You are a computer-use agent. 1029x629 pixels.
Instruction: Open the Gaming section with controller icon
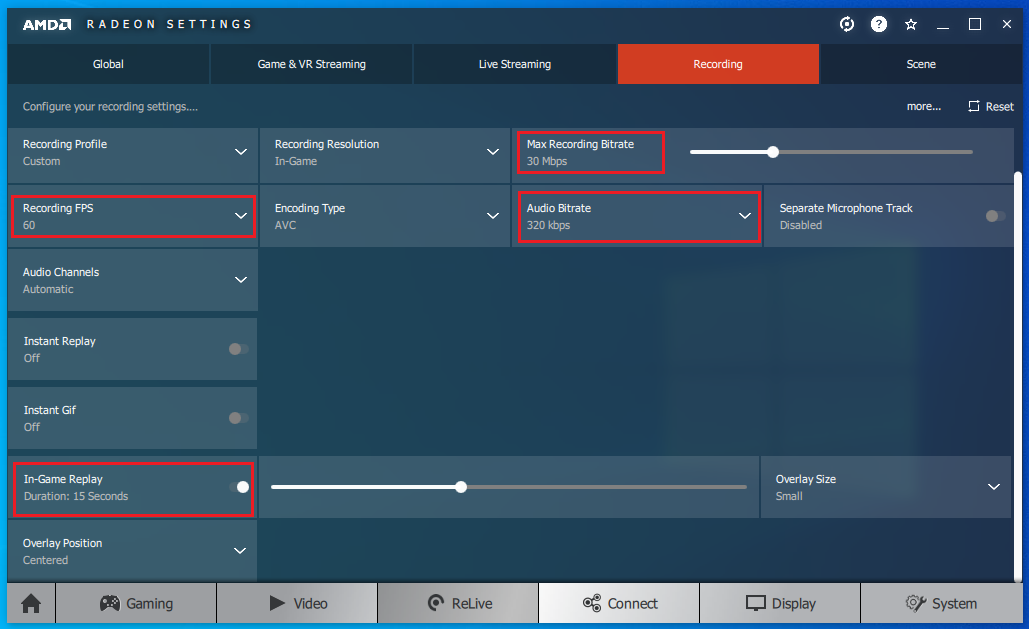click(136, 603)
